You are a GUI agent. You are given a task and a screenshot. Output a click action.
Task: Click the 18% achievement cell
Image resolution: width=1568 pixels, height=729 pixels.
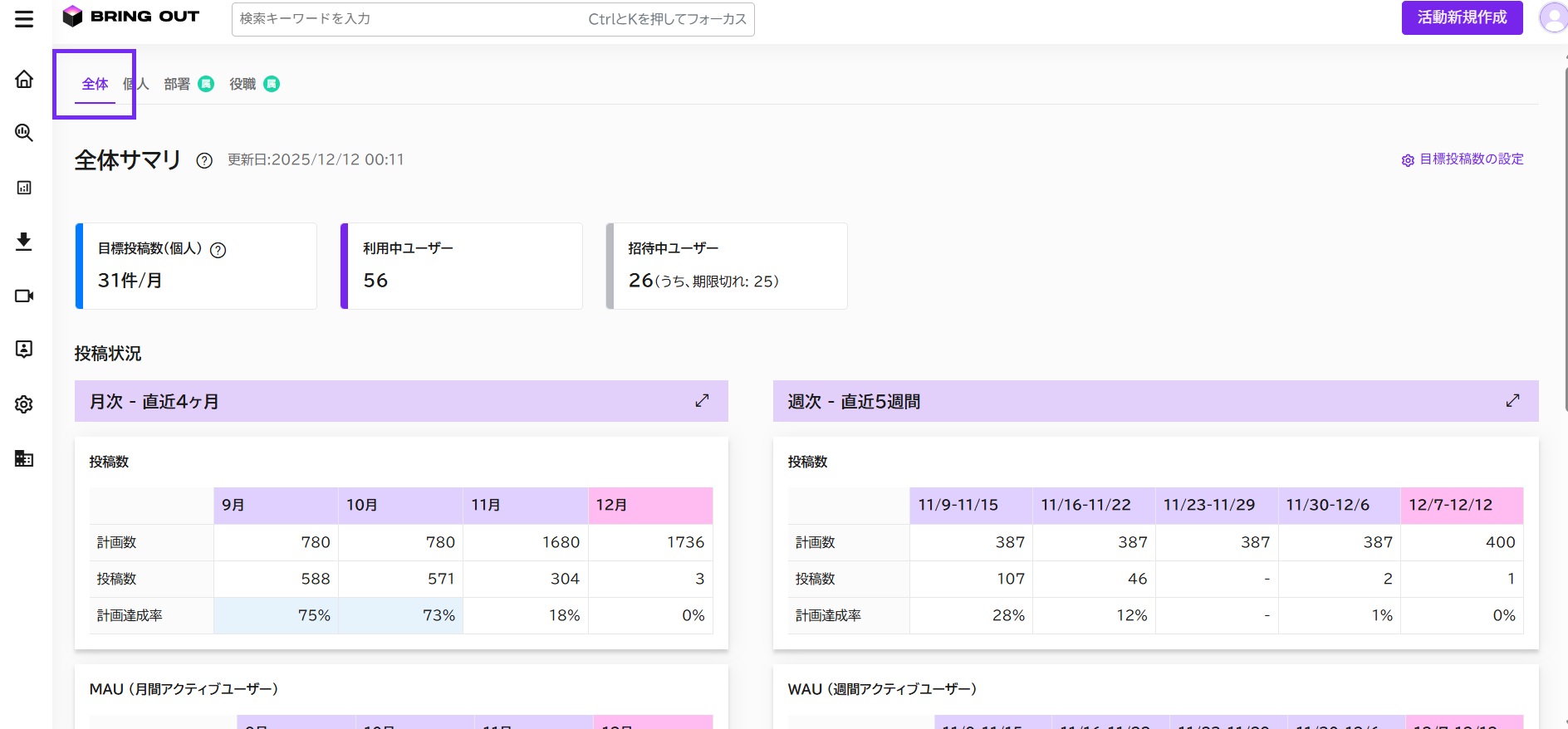(525, 615)
